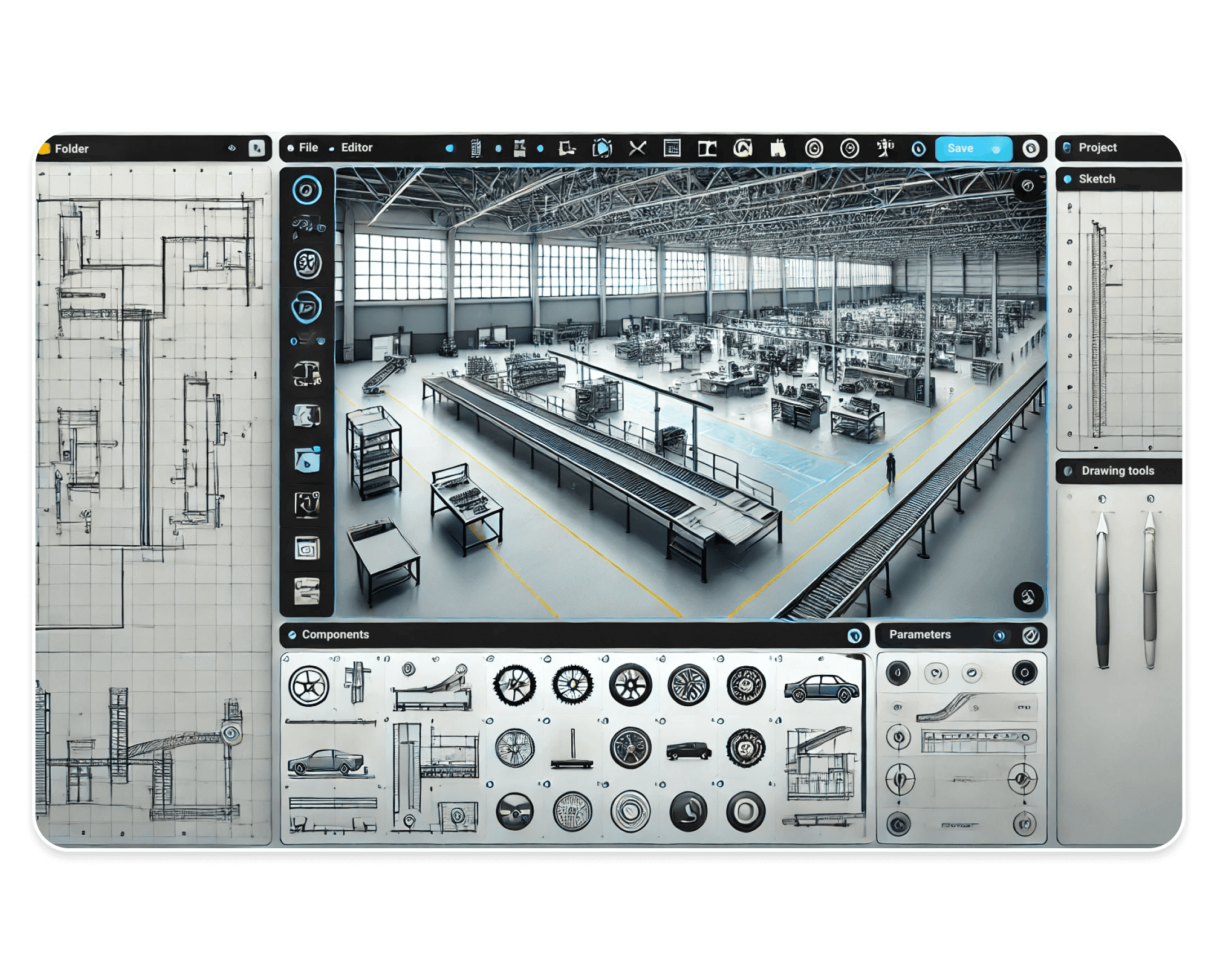
Task: Expand the options control in the Folder panel header
Action: pyautogui.click(x=257, y=149)
